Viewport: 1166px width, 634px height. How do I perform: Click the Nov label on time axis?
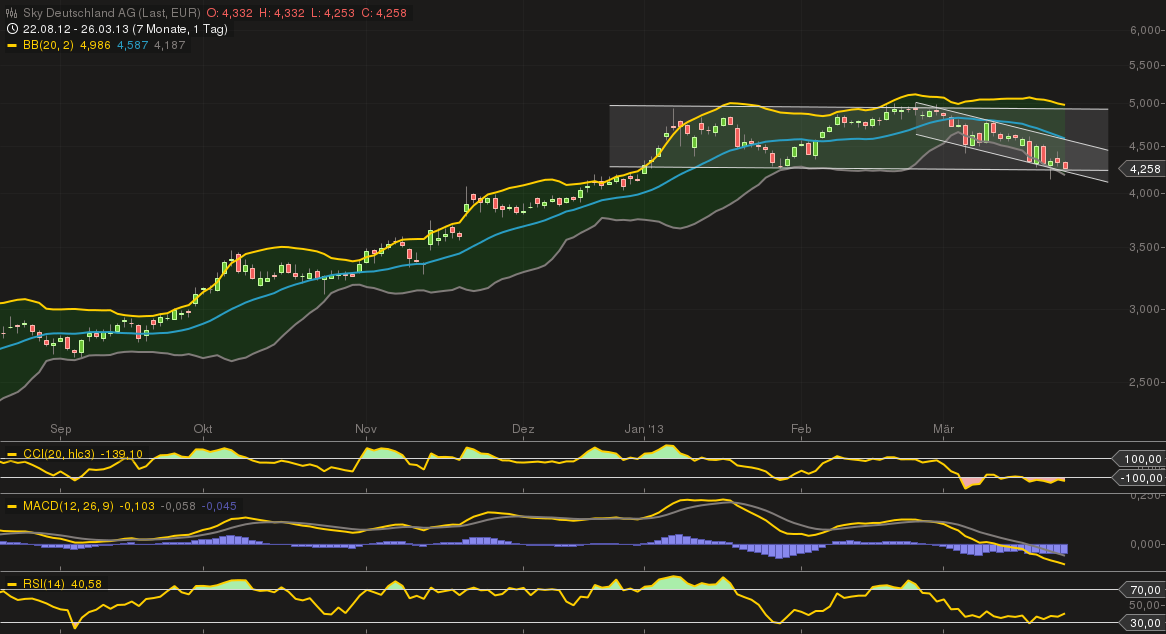(366, 429)
